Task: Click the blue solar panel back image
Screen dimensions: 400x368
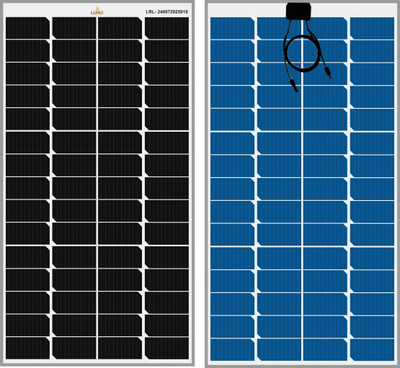Action: tap(302, 184)
